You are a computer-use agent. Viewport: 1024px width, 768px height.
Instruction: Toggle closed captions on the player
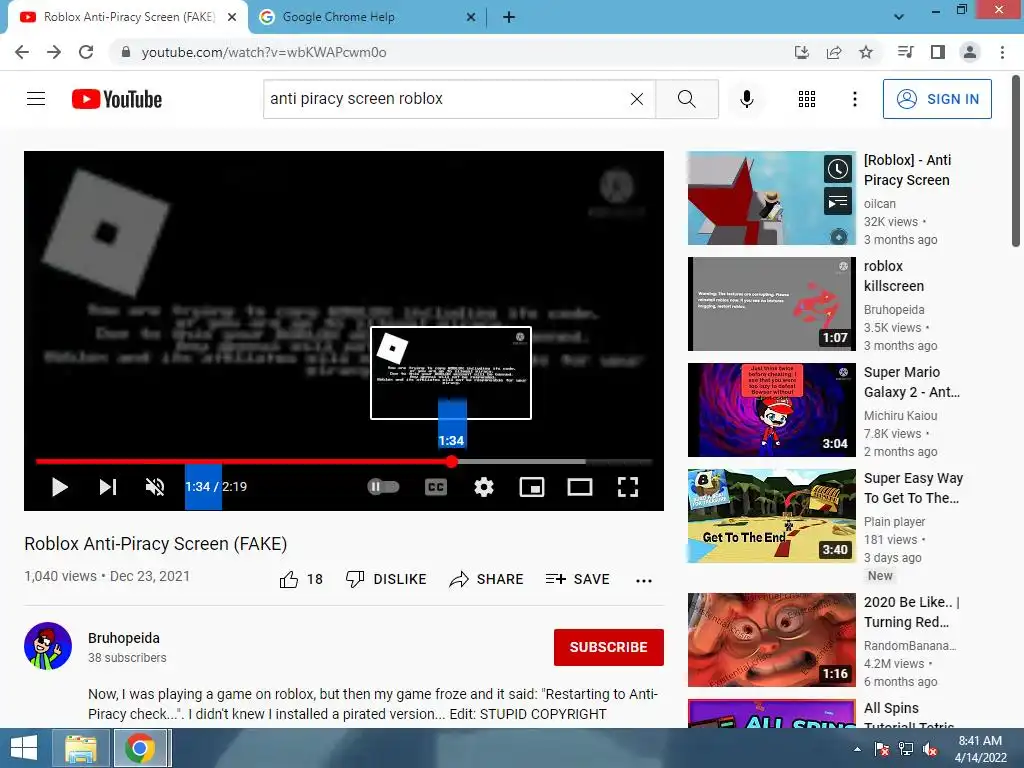tap(436, 487)
